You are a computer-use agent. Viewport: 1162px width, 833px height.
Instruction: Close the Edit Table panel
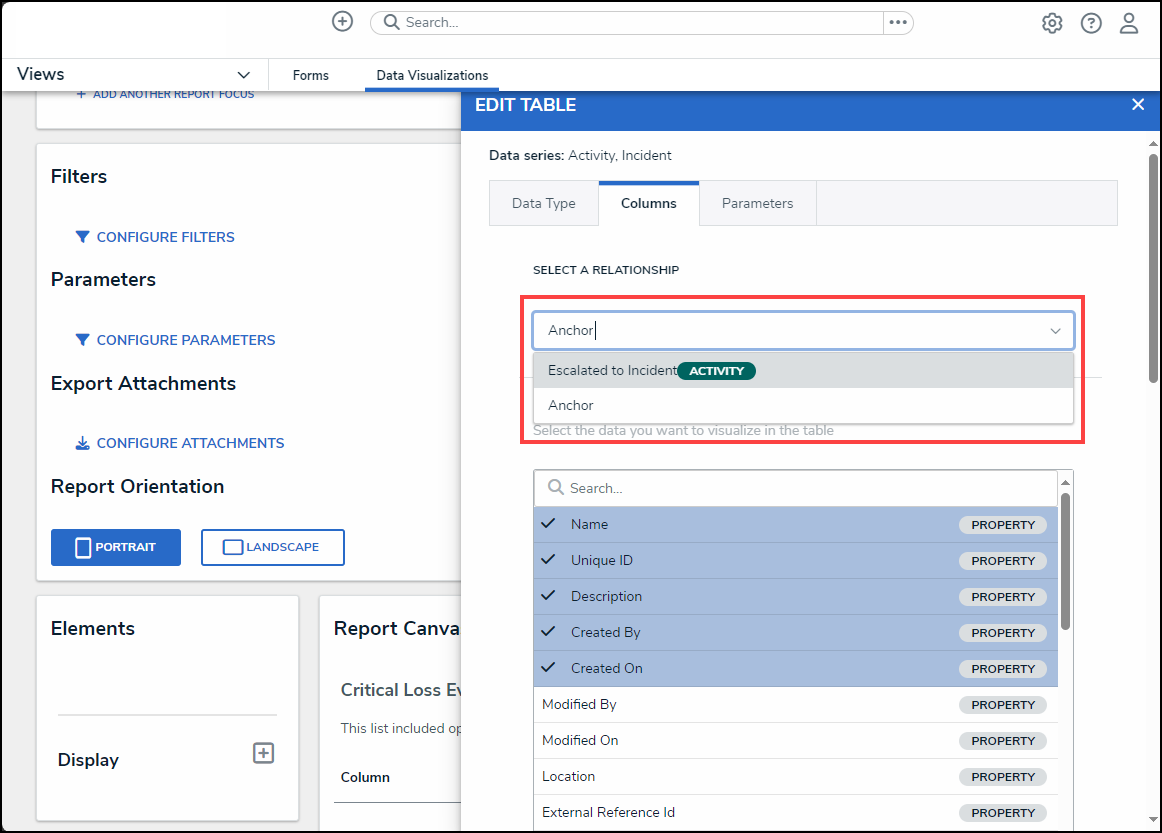tap(1137, 105)
